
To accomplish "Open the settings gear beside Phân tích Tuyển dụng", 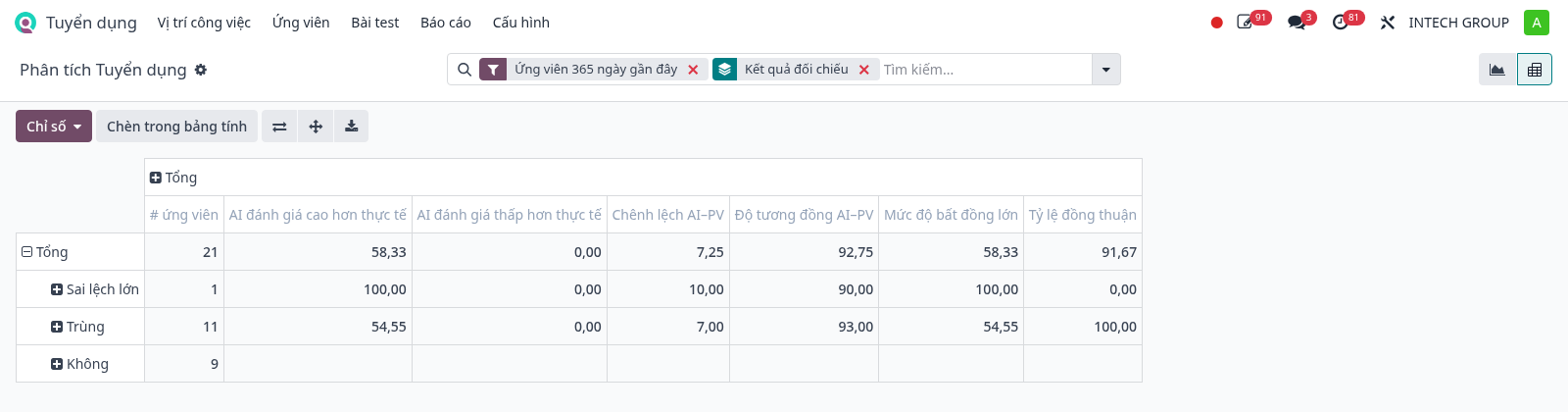I will [x=201, y=70].
